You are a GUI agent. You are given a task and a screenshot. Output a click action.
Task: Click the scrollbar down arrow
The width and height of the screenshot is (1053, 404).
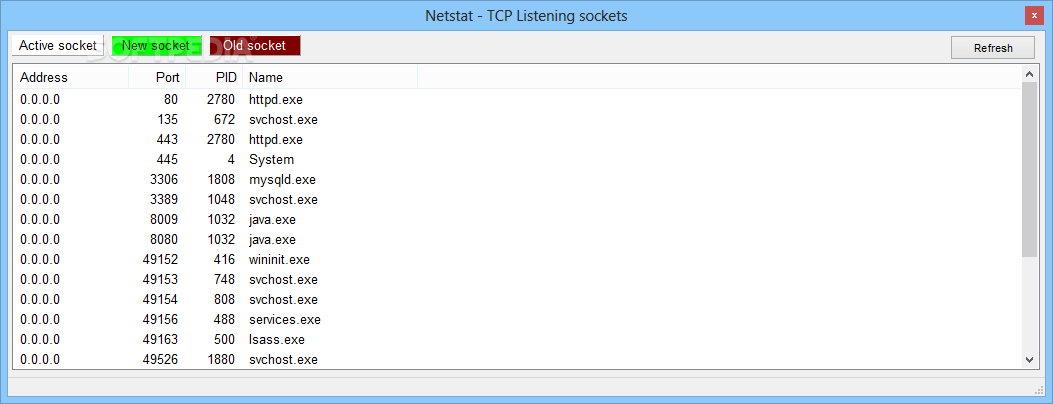pyautogui.click(x=1029, y=360)
